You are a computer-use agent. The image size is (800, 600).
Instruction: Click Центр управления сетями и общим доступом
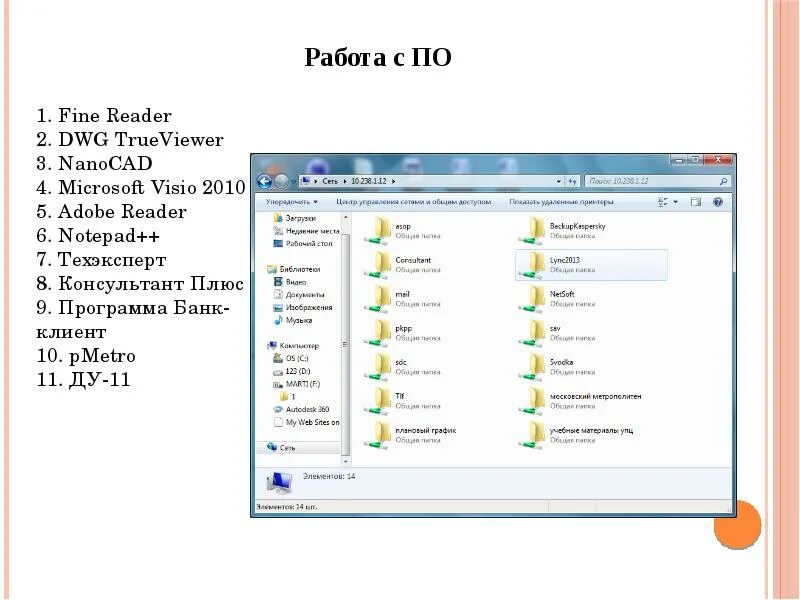point(413,202)
